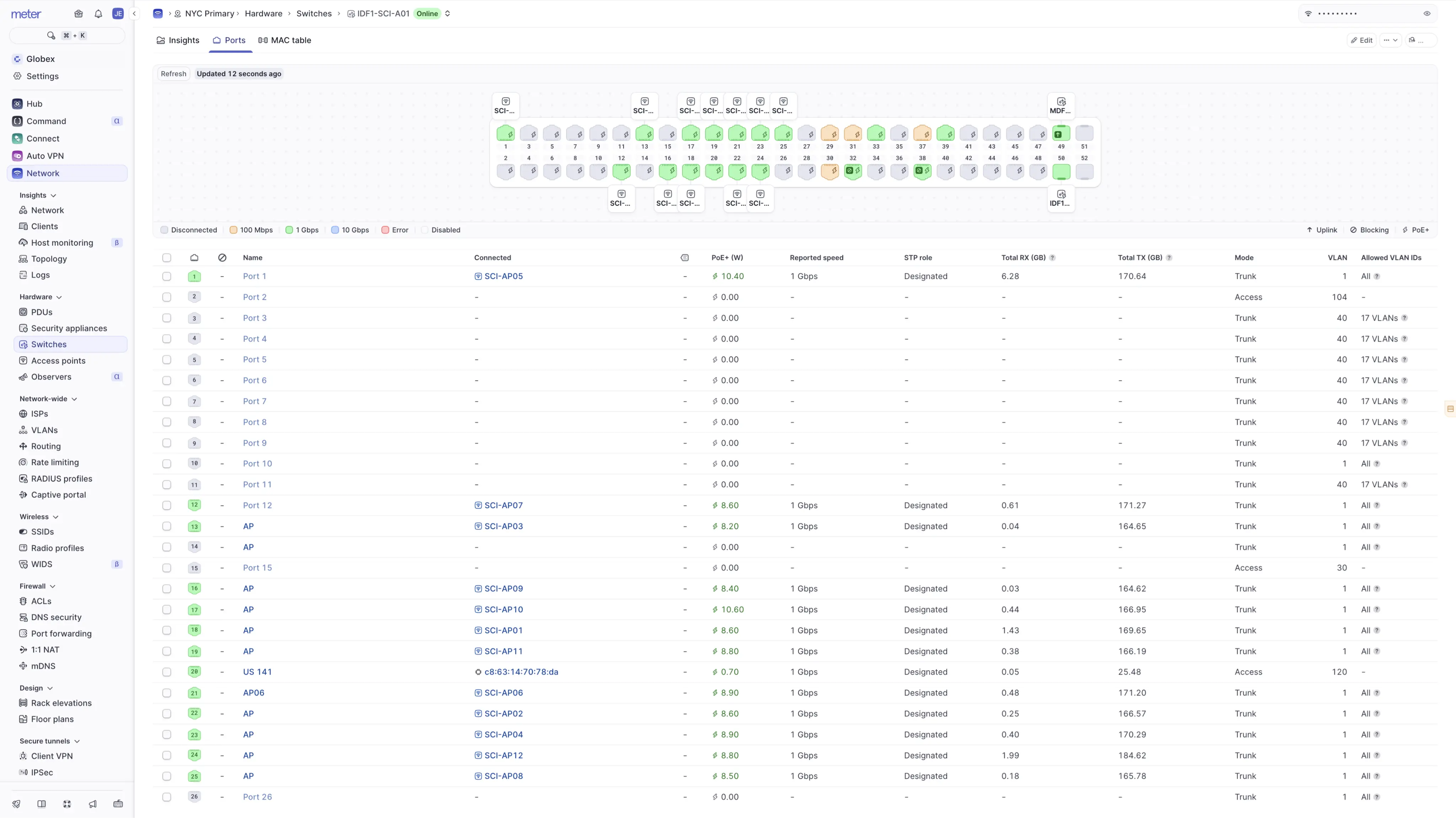Click port 49 uplink in switch diagram
The width and height of the screenshot is (1456, 818).
click(x=1061, y=134)
